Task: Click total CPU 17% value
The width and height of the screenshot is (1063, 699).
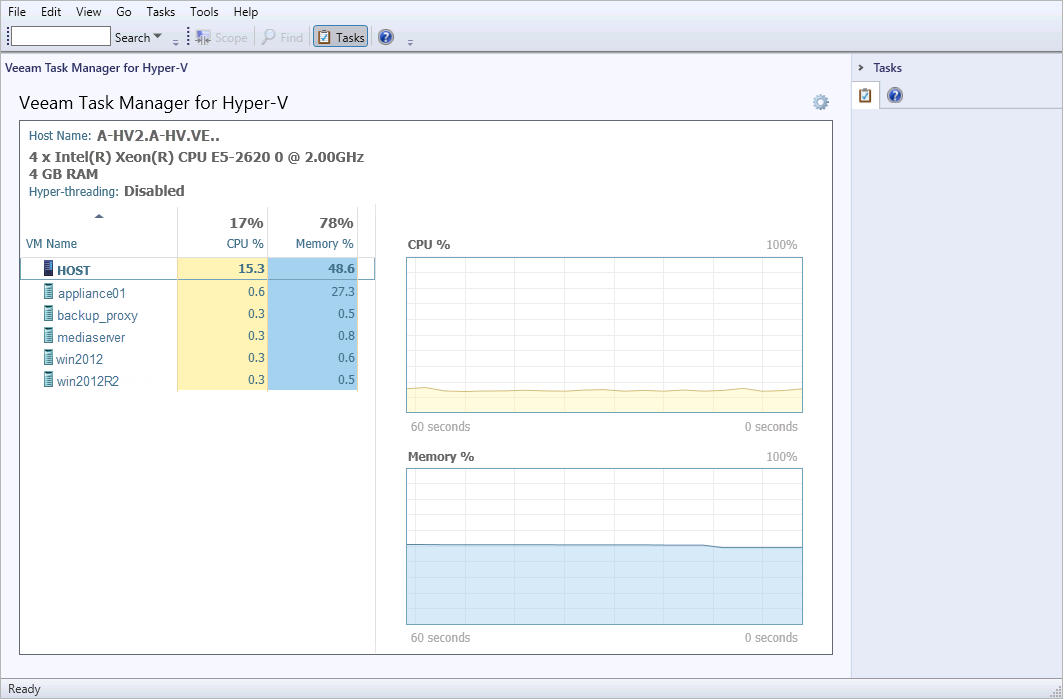Action: [246, 223]
